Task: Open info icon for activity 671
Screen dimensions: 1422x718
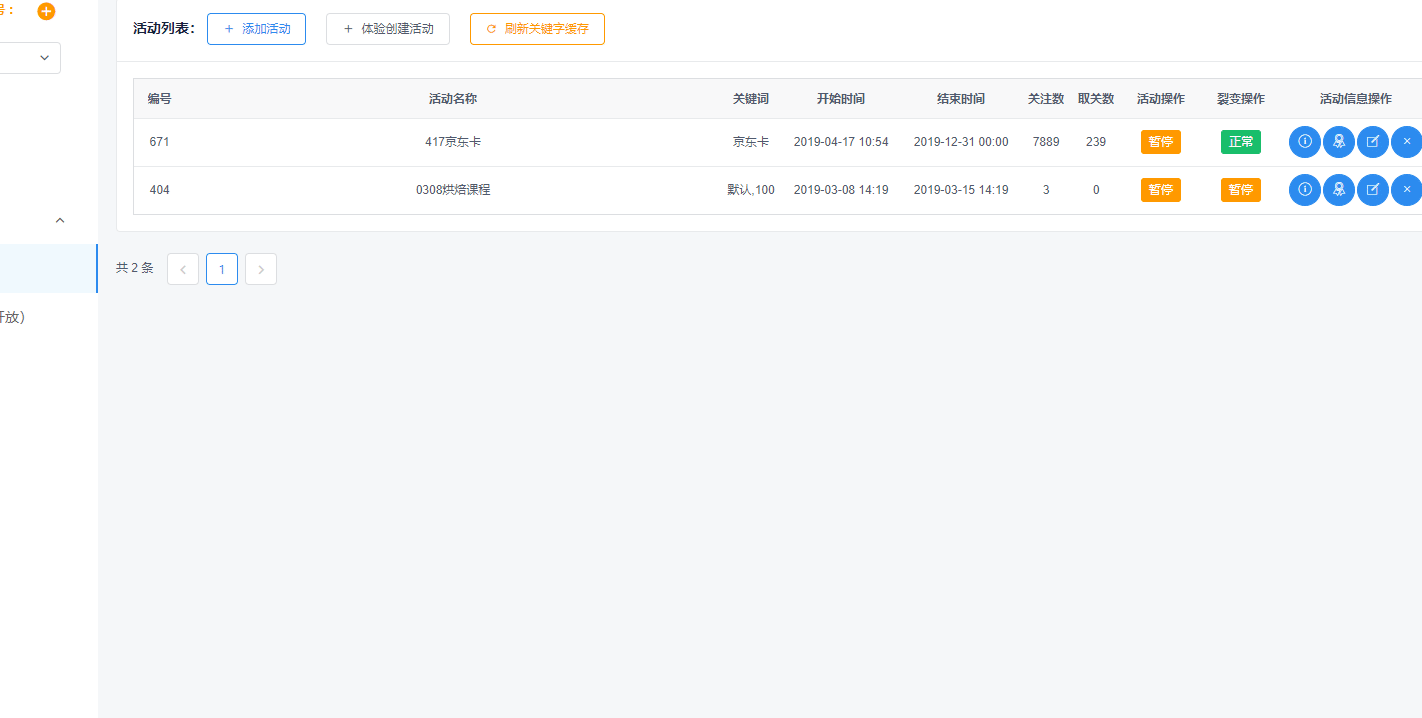Action: [1304, 142]
